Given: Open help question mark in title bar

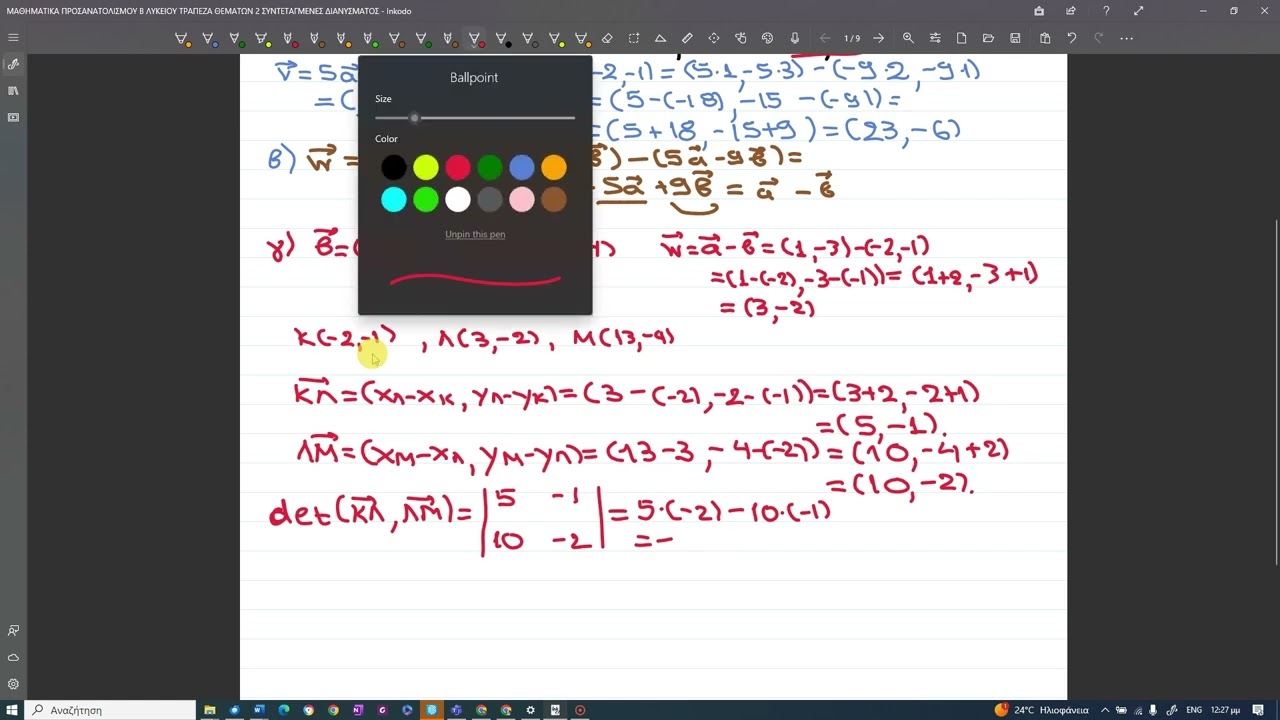Looking at the screenshot, I should click(x=1105, y=11).
